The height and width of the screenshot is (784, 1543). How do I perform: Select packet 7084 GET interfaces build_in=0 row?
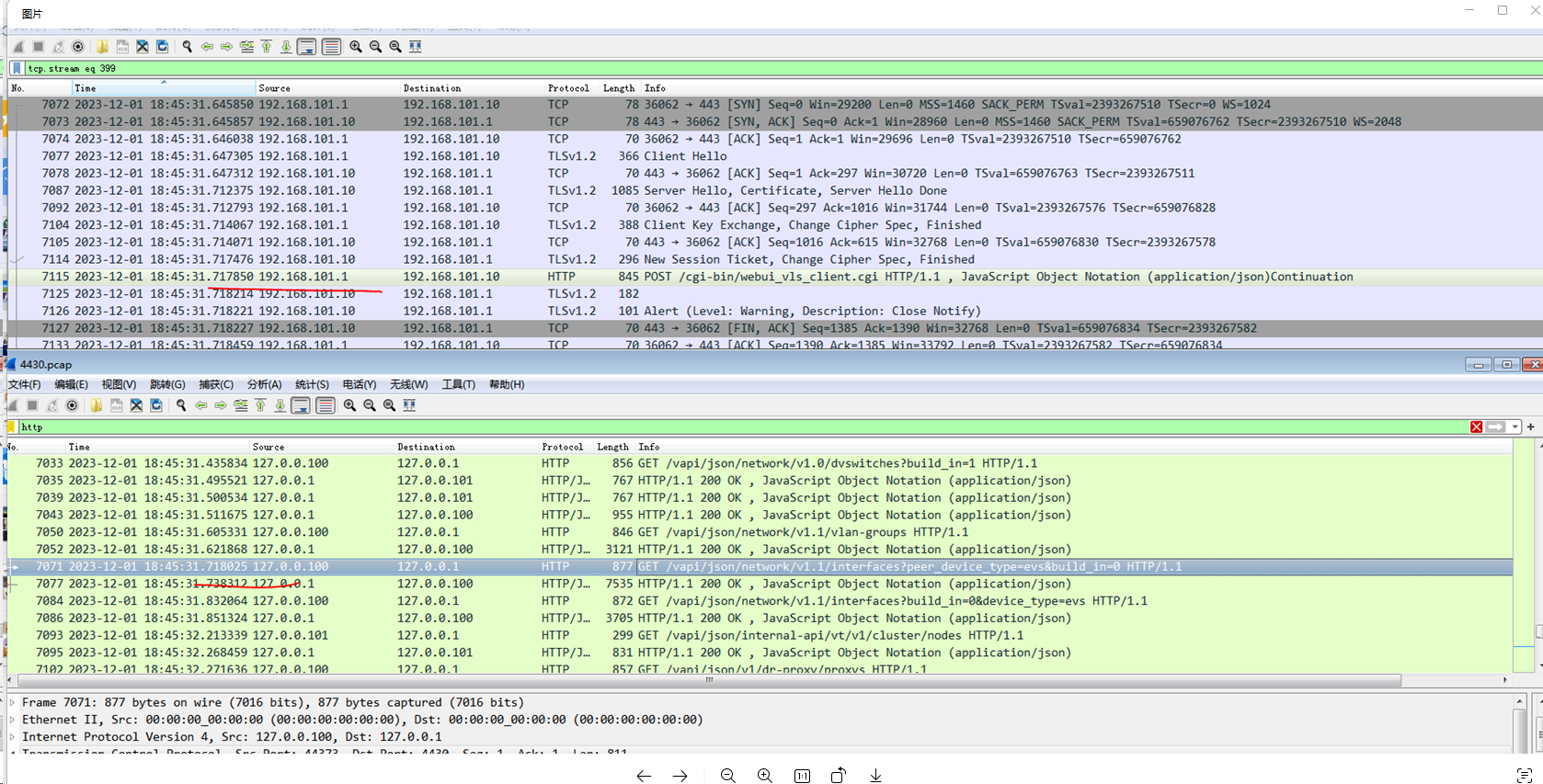pyautogui.click(x=759, y=601)
